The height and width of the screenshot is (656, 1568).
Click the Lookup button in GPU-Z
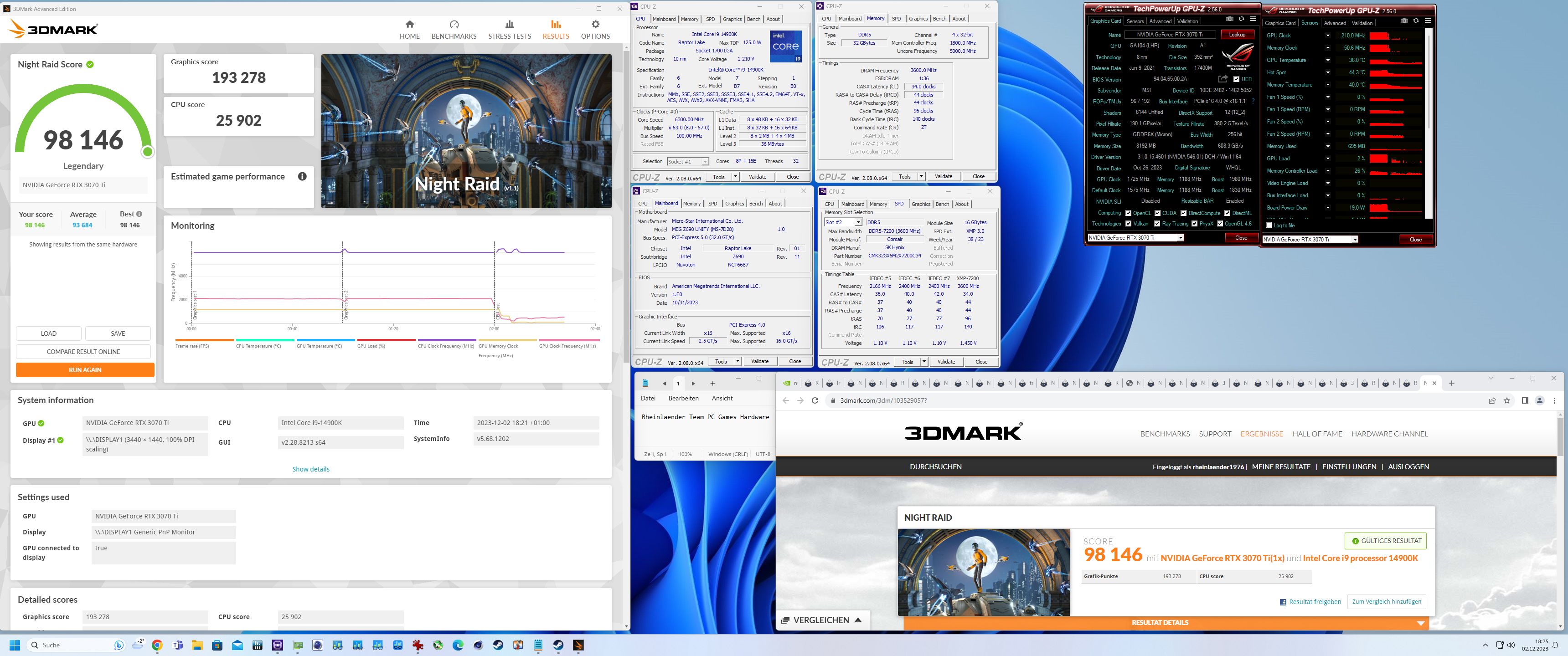click(1237, 35)
